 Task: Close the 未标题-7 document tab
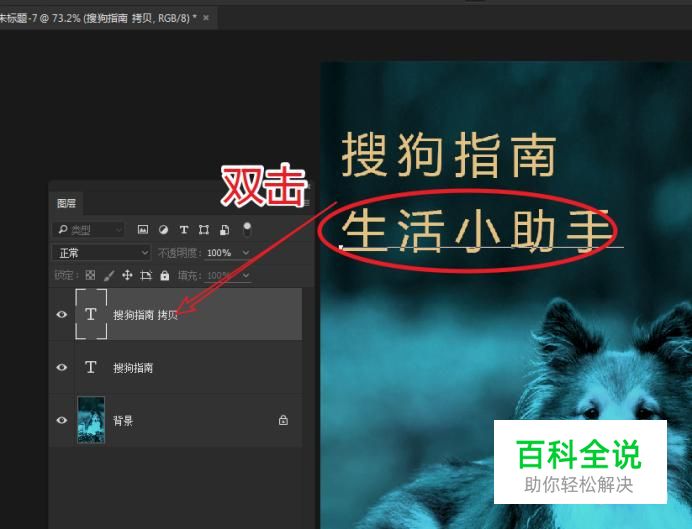click(206, 18)
